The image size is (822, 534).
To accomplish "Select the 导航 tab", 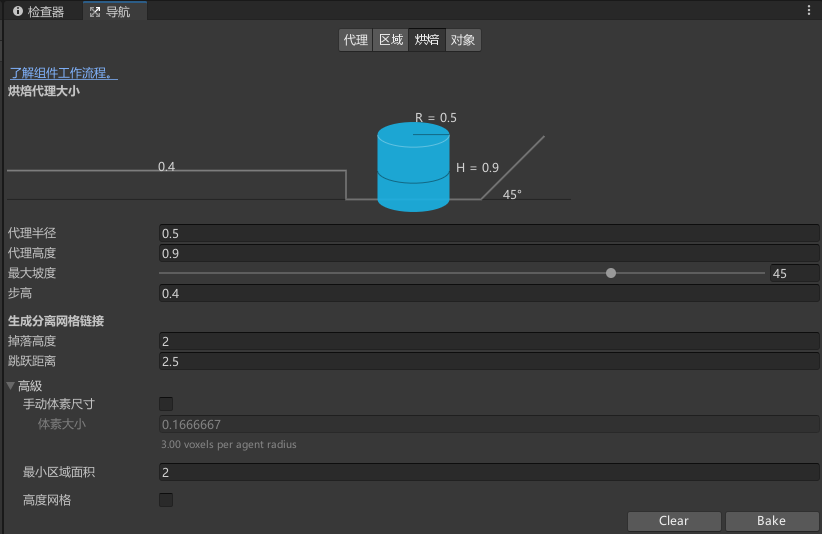I will click(110, 12).
